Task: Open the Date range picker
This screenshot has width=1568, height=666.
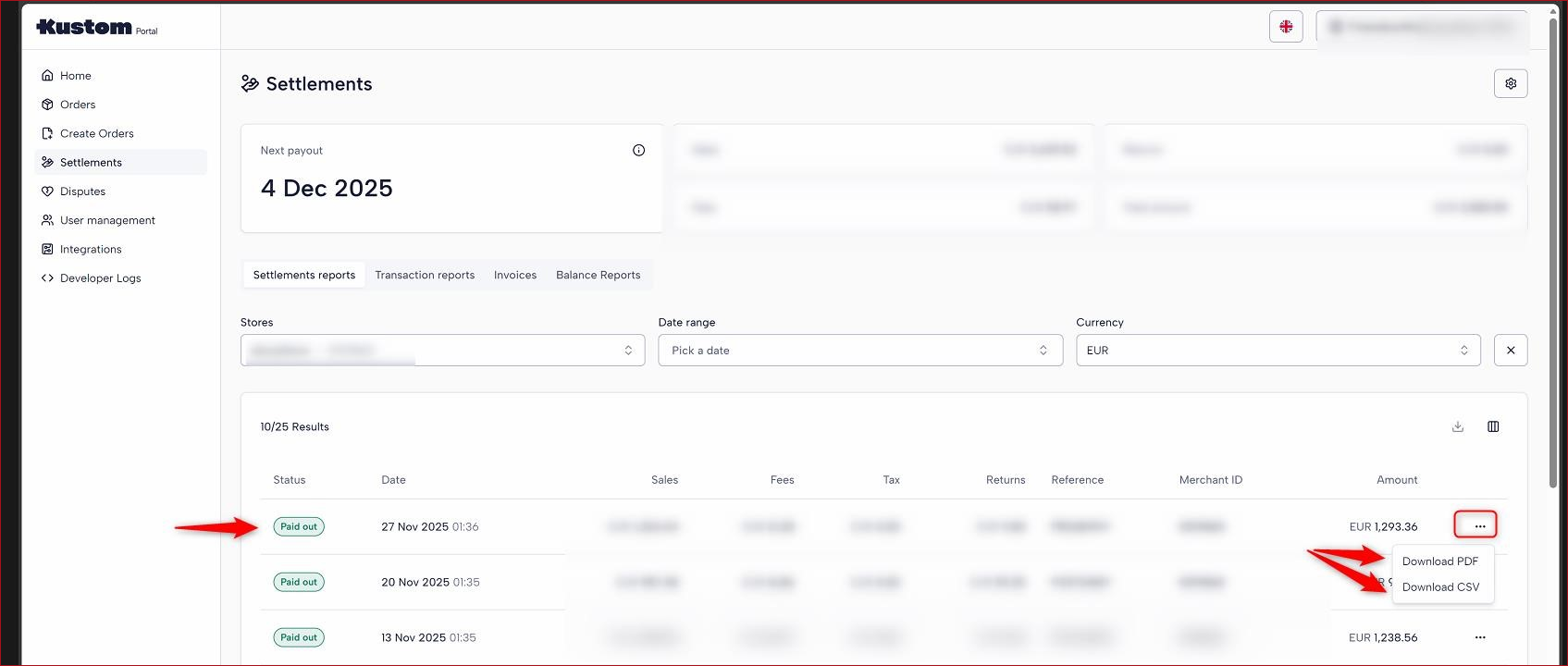Action: 859,351
